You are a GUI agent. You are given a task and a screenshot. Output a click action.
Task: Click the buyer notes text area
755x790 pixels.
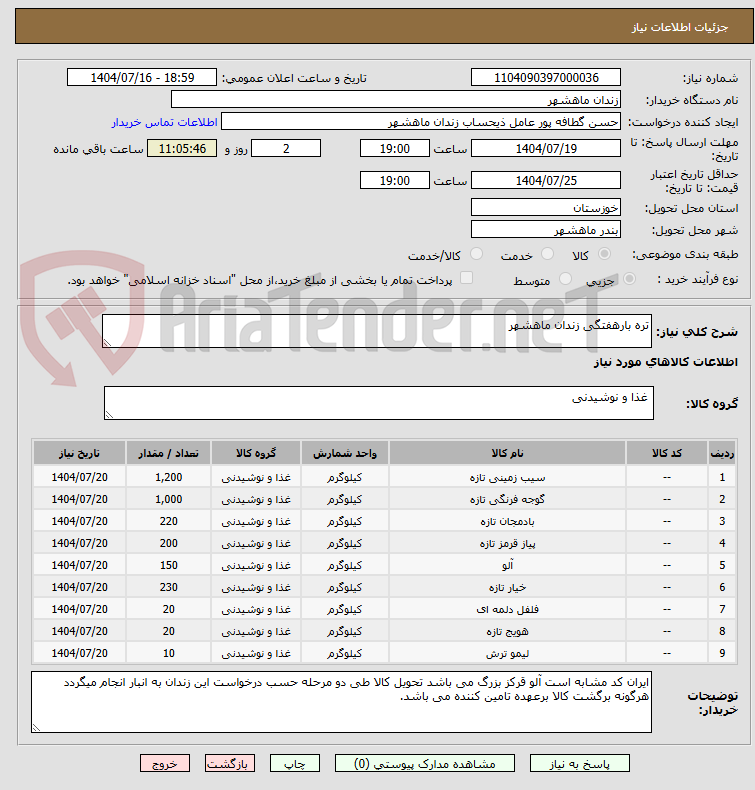(x=341, y=702)
